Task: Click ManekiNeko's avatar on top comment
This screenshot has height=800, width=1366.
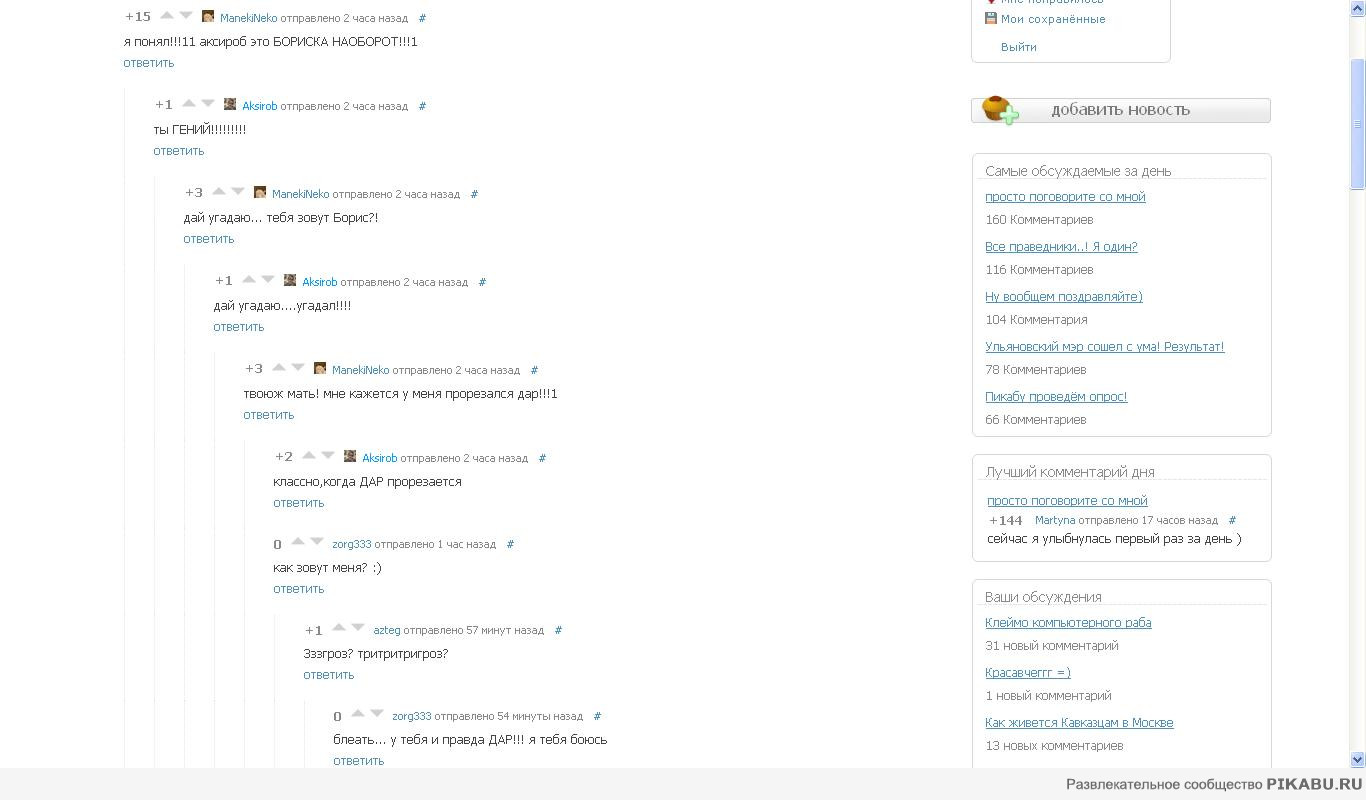Action: 208,17
